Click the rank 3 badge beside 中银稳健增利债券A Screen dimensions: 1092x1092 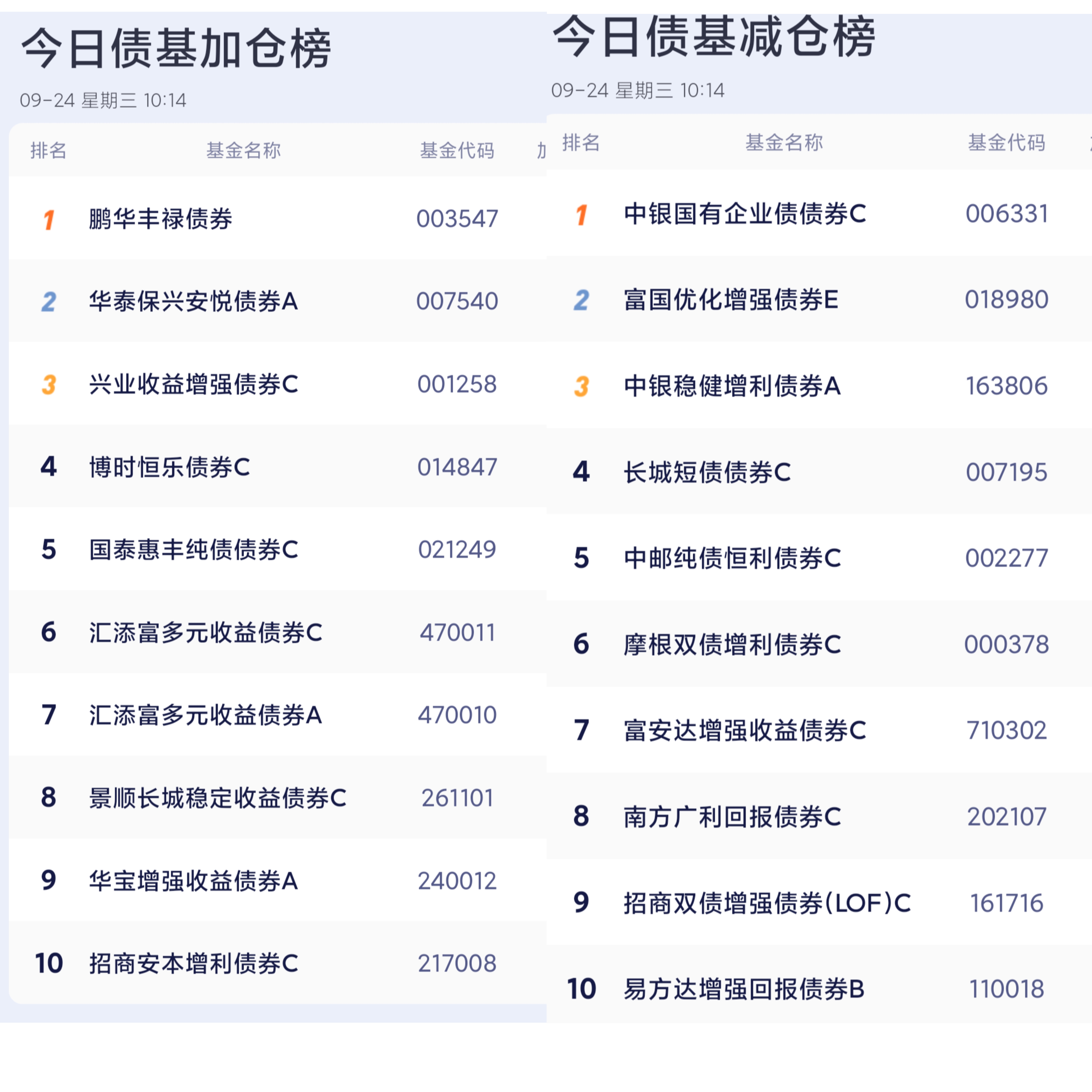tap(582, 386)
